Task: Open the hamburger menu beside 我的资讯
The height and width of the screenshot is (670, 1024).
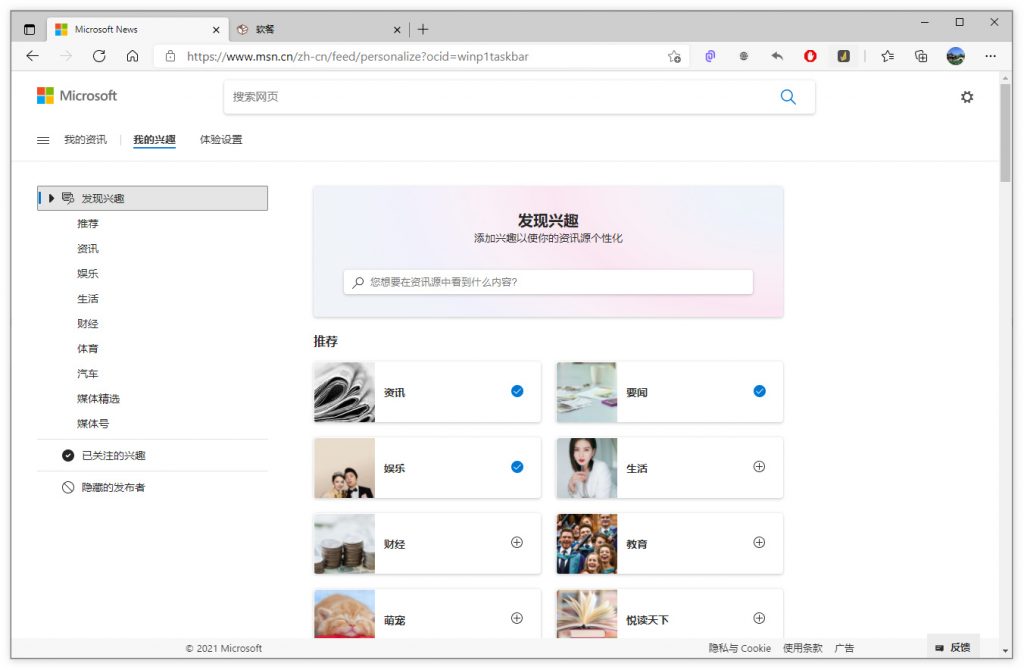Action: pos(43,140)
